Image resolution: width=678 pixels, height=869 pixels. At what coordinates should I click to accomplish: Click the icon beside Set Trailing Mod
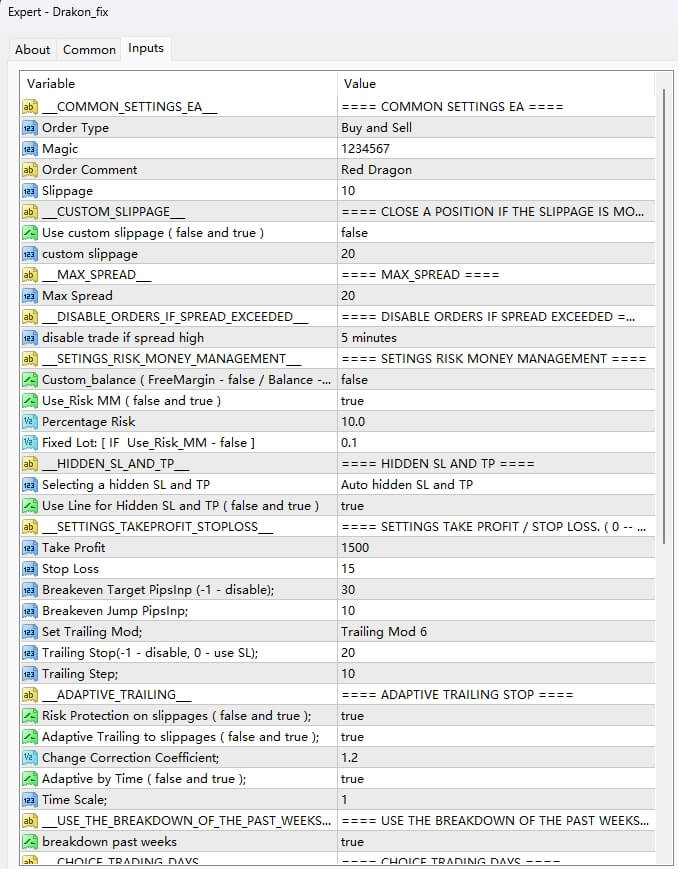(29, 632)
